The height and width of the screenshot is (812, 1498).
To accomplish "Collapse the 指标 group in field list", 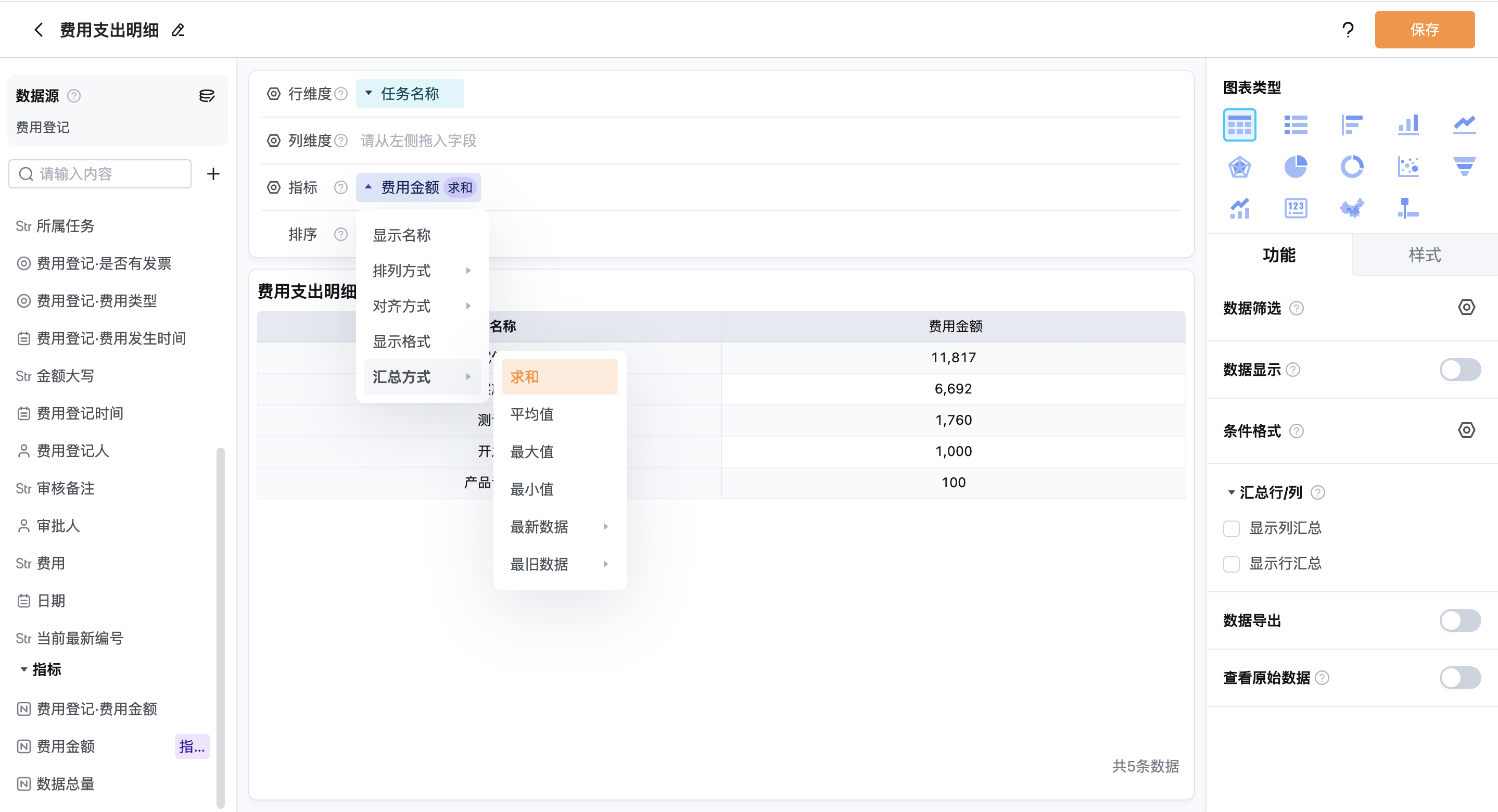I will (x=24, y=669).
